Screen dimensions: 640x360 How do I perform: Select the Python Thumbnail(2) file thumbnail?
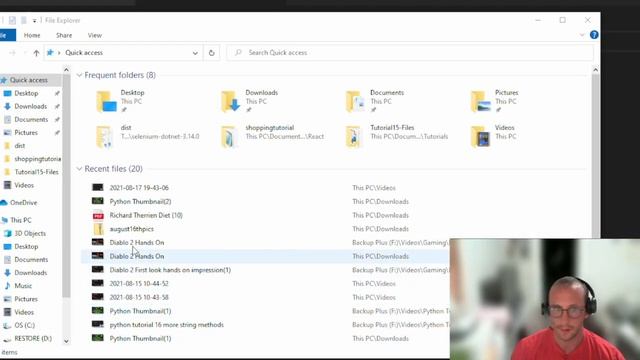[x=98, y=201]
